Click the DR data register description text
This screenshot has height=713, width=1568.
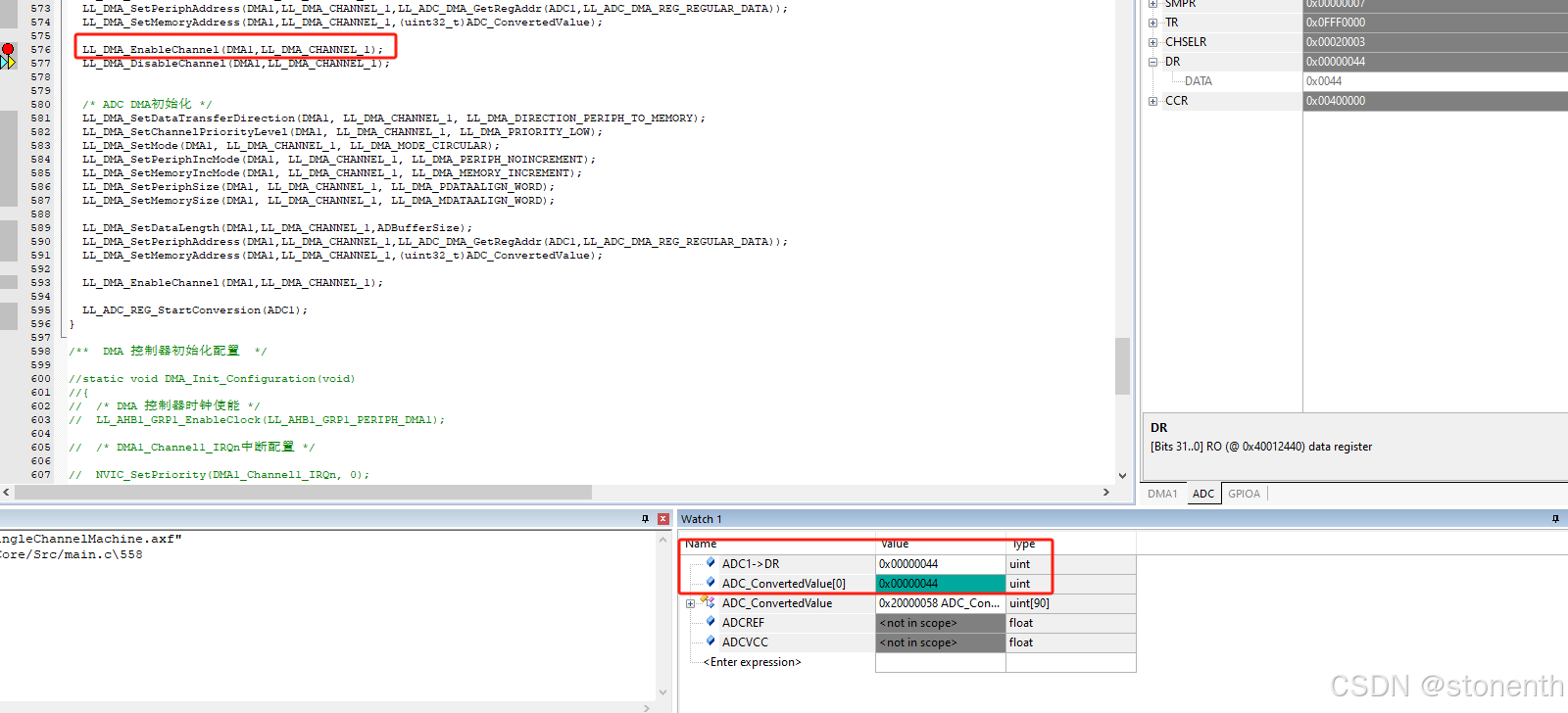click(x=1261, y=447)
